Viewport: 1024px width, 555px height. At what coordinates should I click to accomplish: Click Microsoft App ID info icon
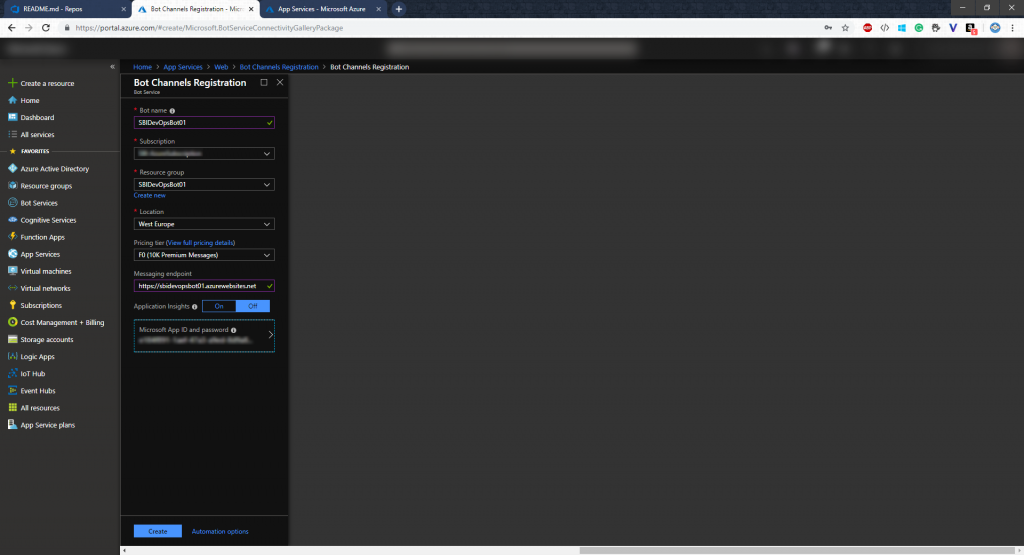pyautogui.click(x=234, y=330)
